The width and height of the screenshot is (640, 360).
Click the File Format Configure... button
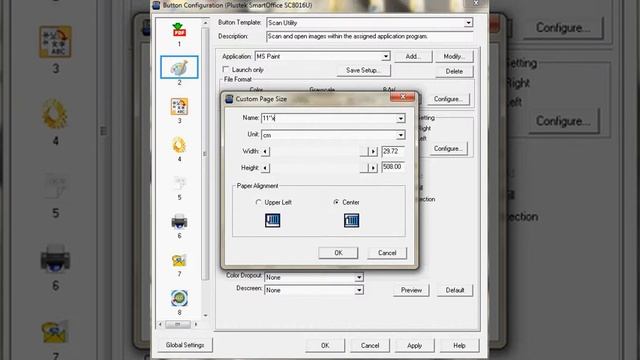point(448,99)
